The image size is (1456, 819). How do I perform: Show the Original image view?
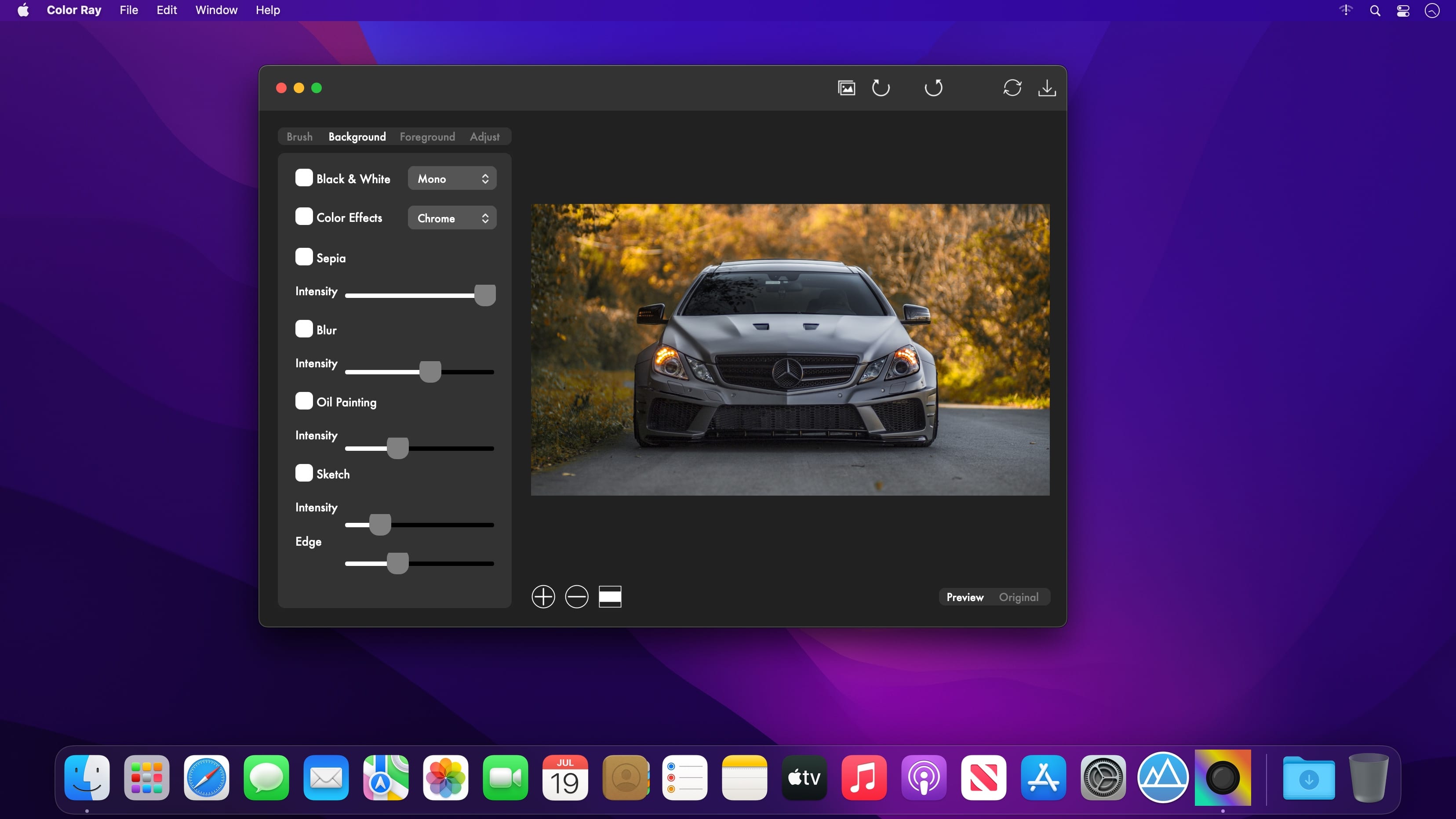point(1019,597)
